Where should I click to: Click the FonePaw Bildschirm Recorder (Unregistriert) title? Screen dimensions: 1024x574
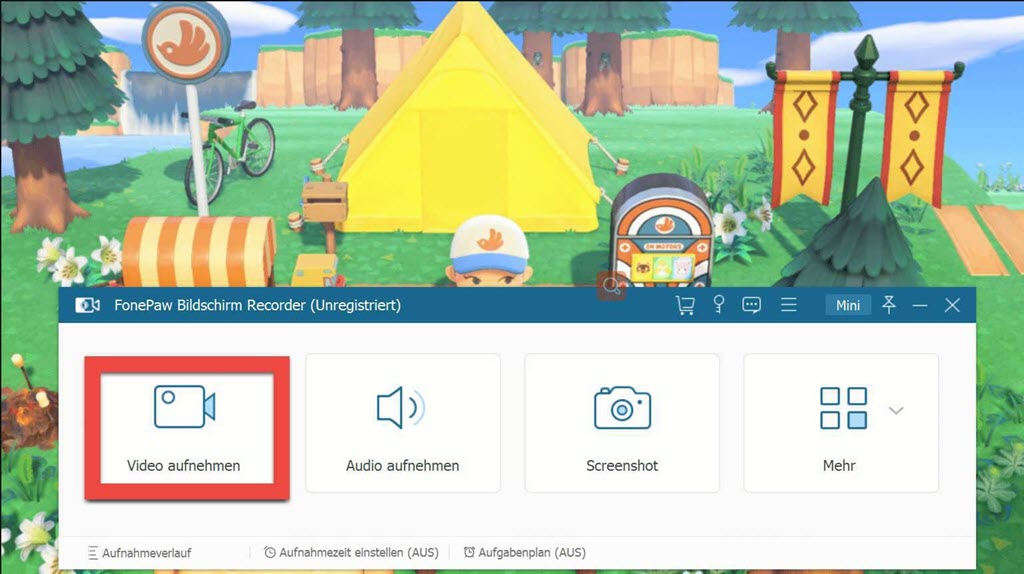(257, 305)
